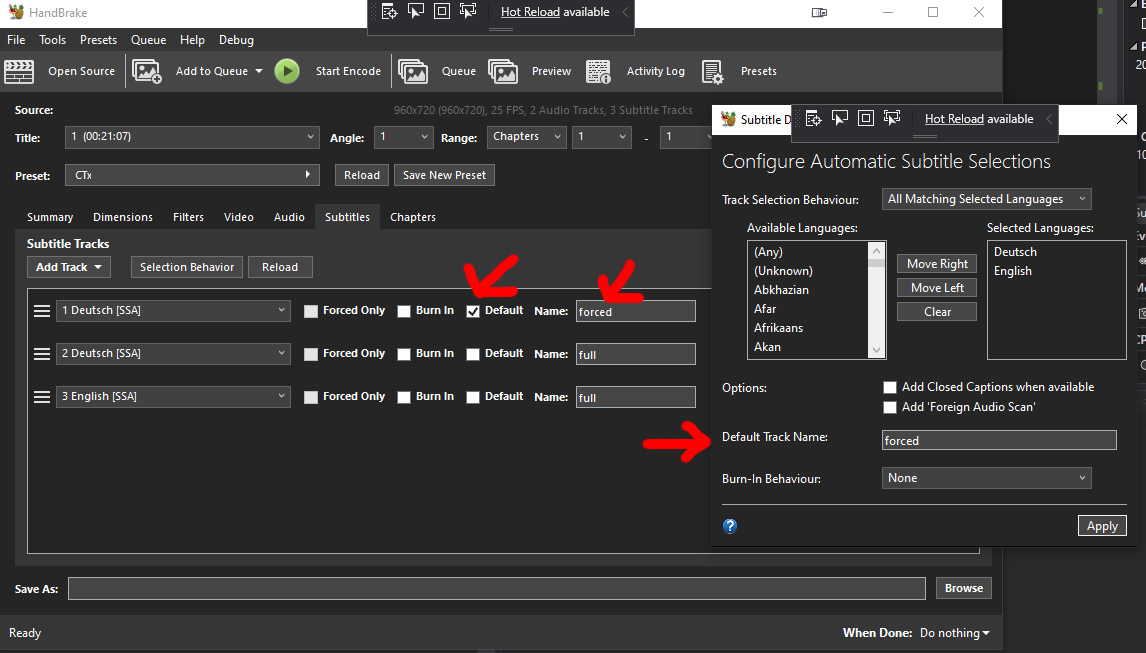Click the top debug bar select element icon
The image size is (1146, 653).
(416, 12)
